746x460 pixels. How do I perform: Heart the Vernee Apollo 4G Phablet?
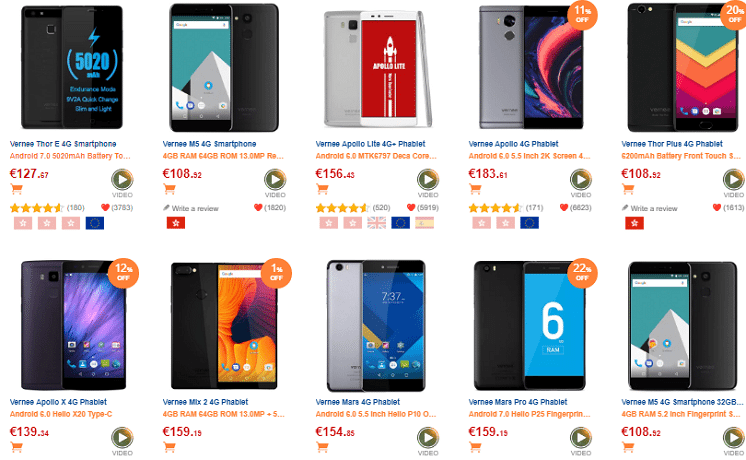(564, 207)
